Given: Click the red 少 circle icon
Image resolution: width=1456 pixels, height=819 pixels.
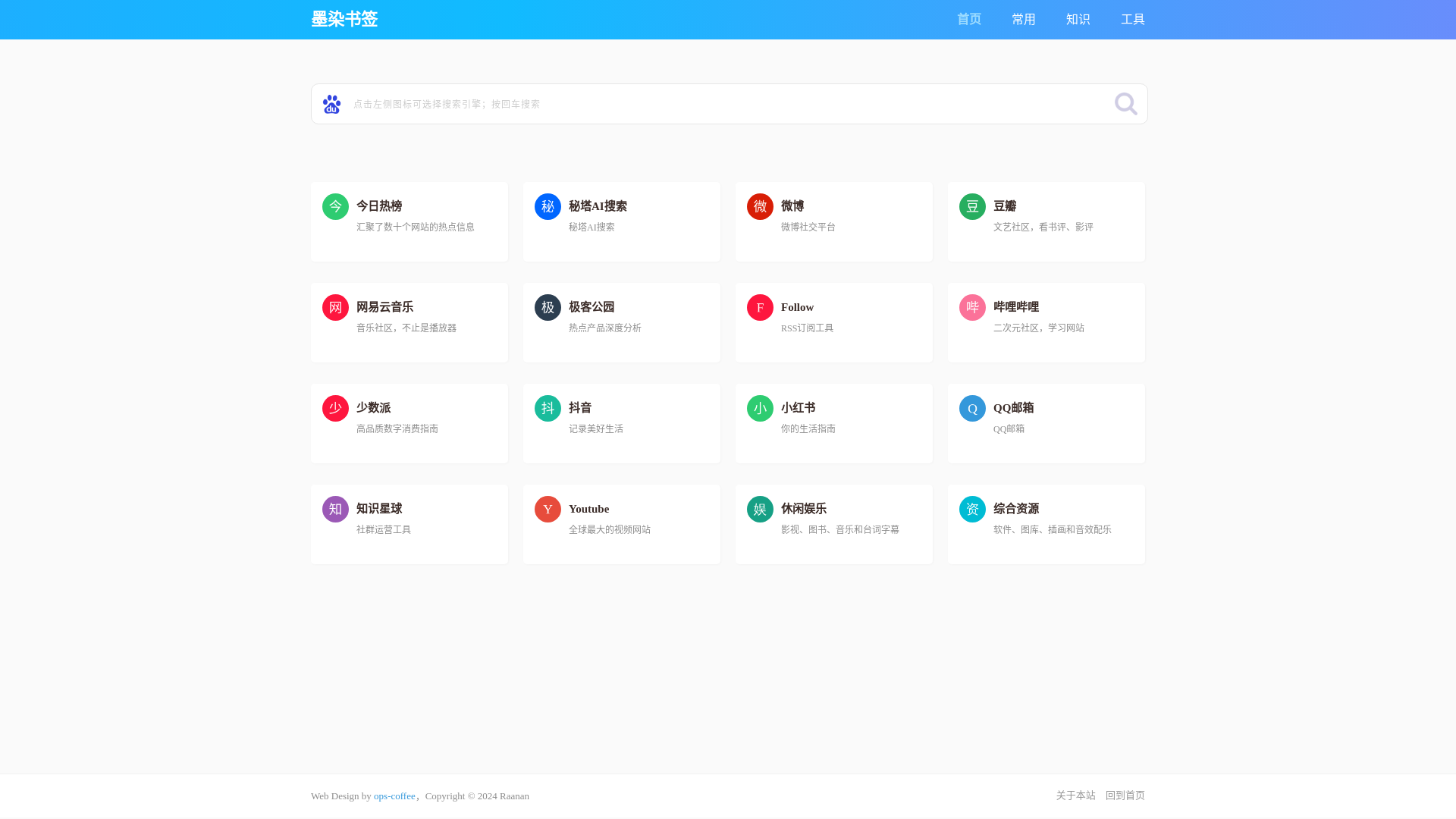Looking at the screenshot, I should click(x=335, y=408).
